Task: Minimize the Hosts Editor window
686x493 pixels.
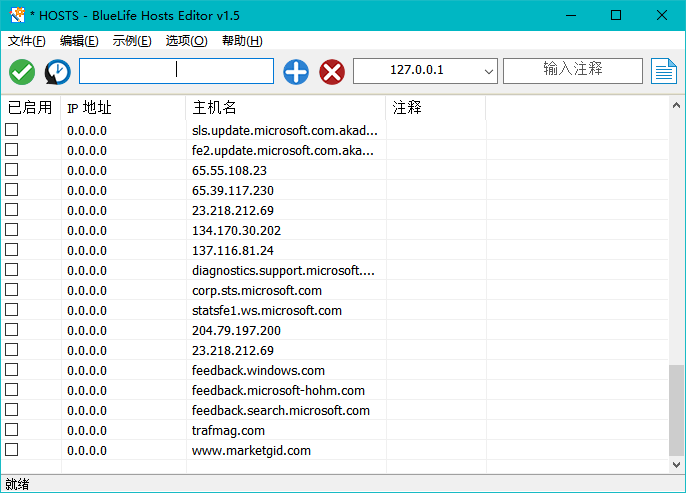Action: tap(571, 15)
